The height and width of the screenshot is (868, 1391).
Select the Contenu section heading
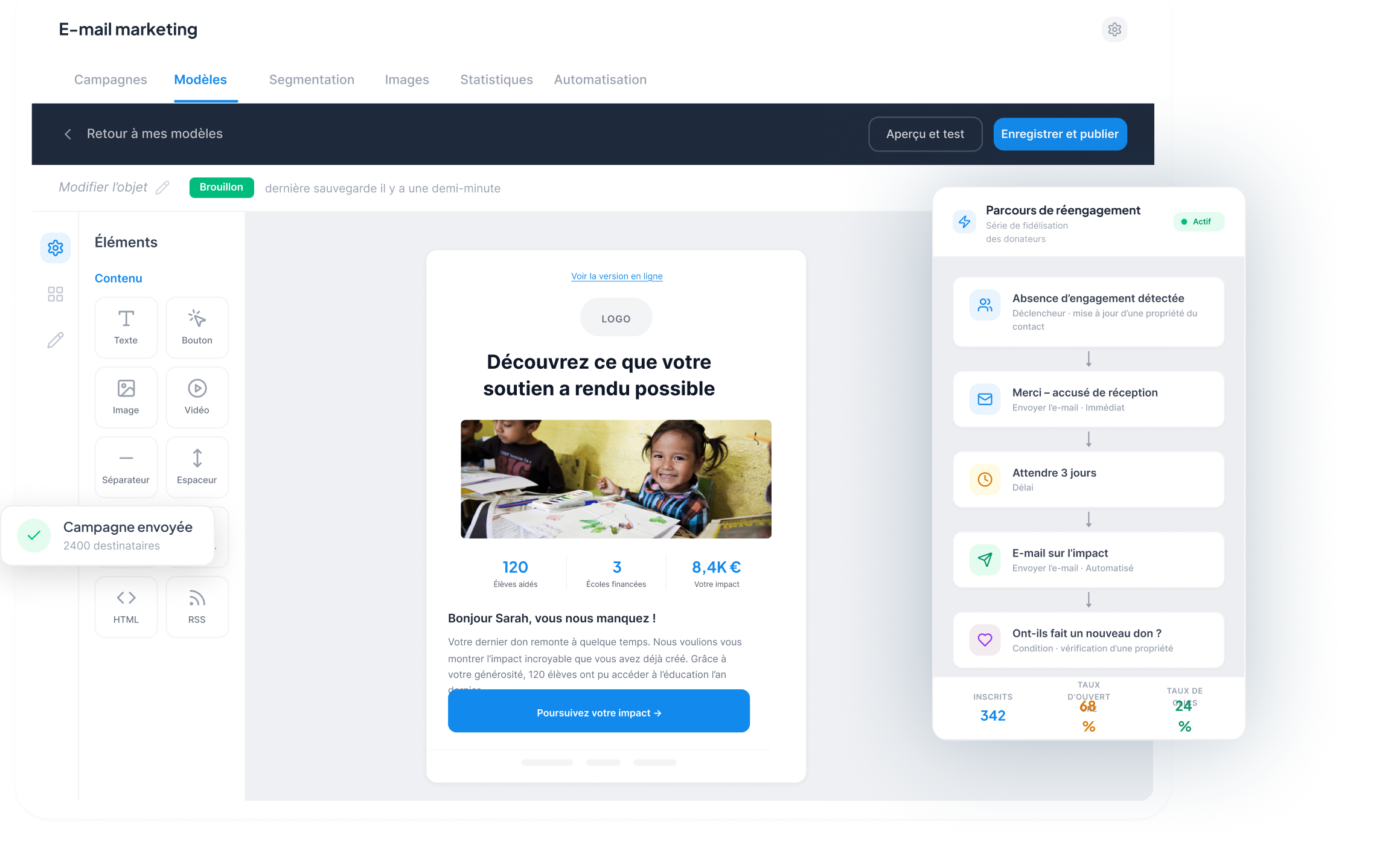[118, 278]
